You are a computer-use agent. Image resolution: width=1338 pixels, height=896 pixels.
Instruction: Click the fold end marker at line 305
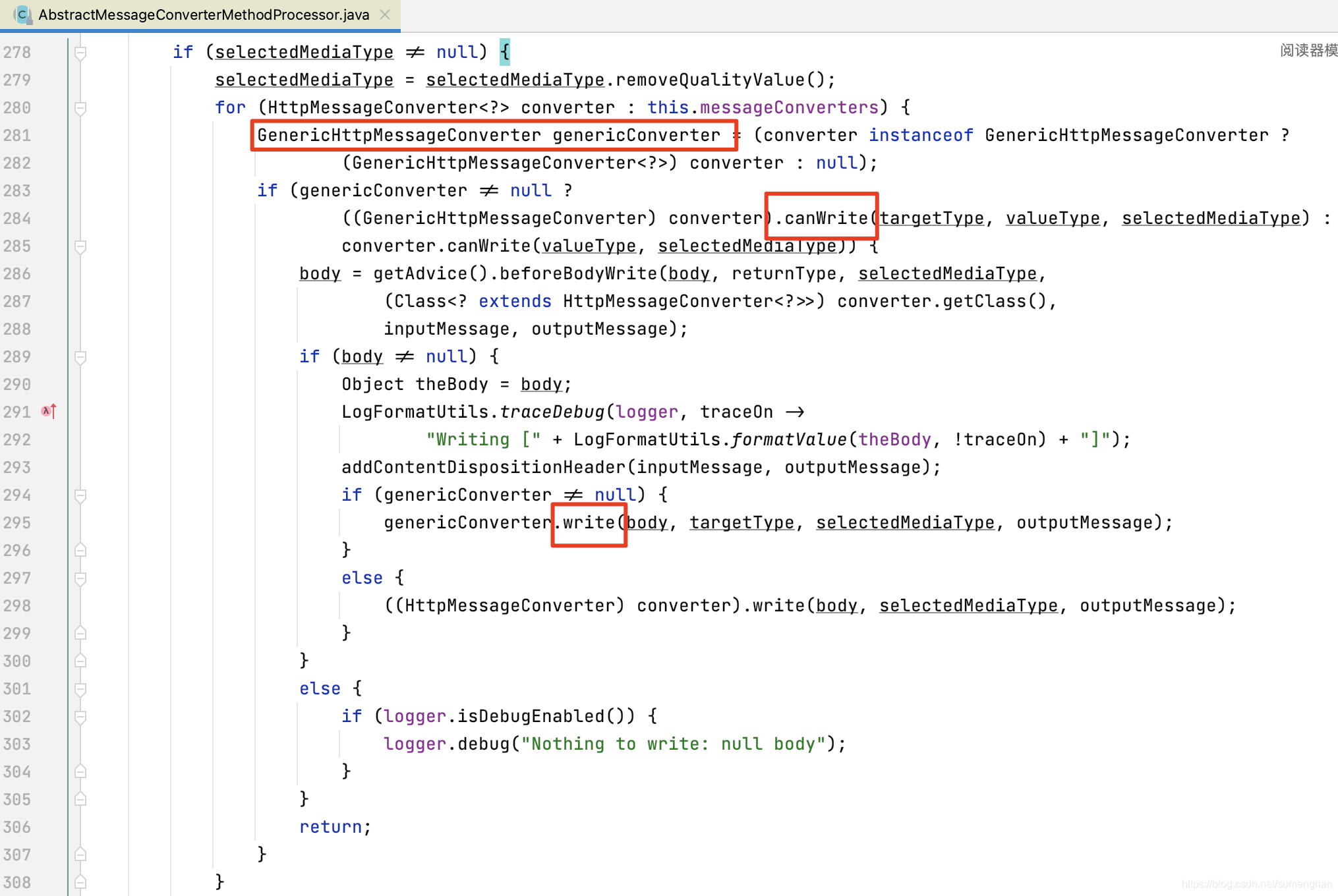80,799
